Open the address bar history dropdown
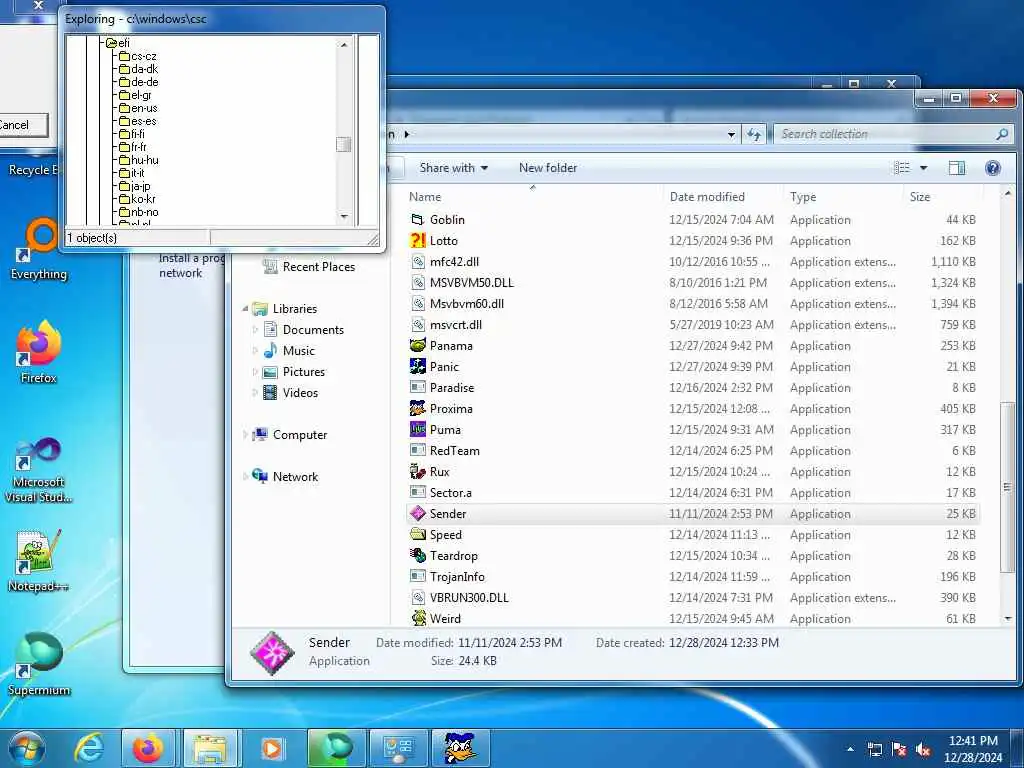The image size is (1024, 768). click(731, 135)
